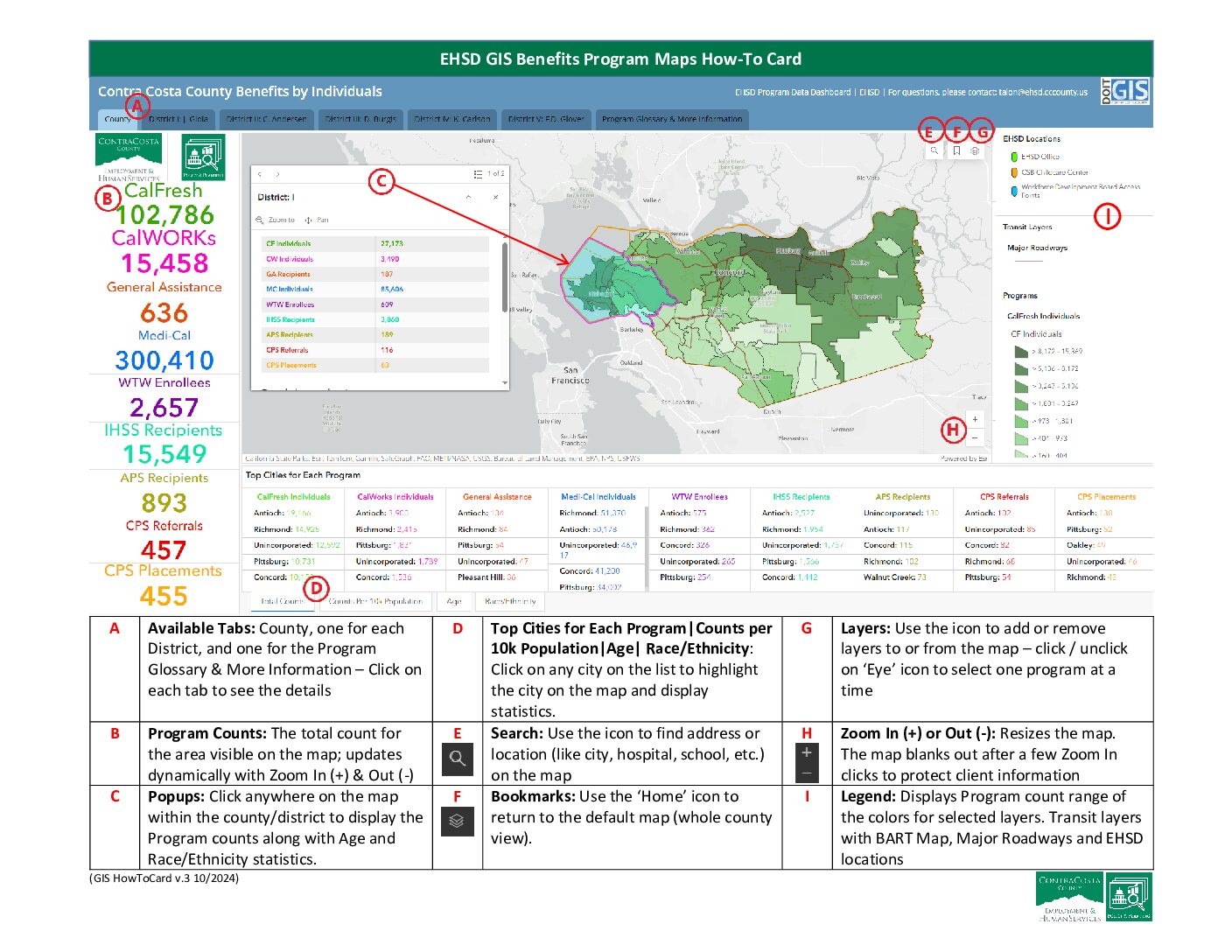Collapse the District I popup chevron

coord(468,197)
